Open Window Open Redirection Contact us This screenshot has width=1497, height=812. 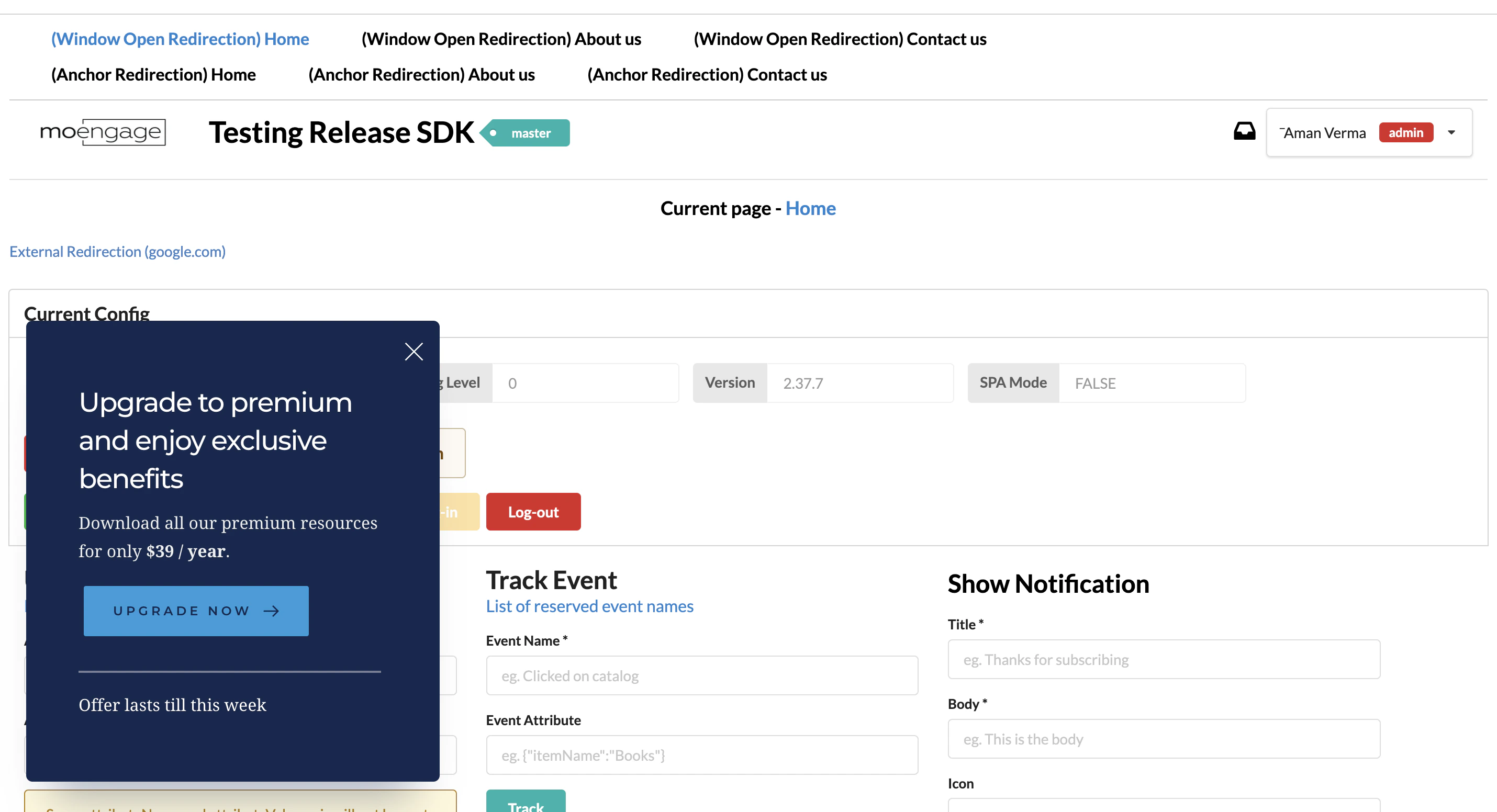pyautogui.click(x=840, y=39)
